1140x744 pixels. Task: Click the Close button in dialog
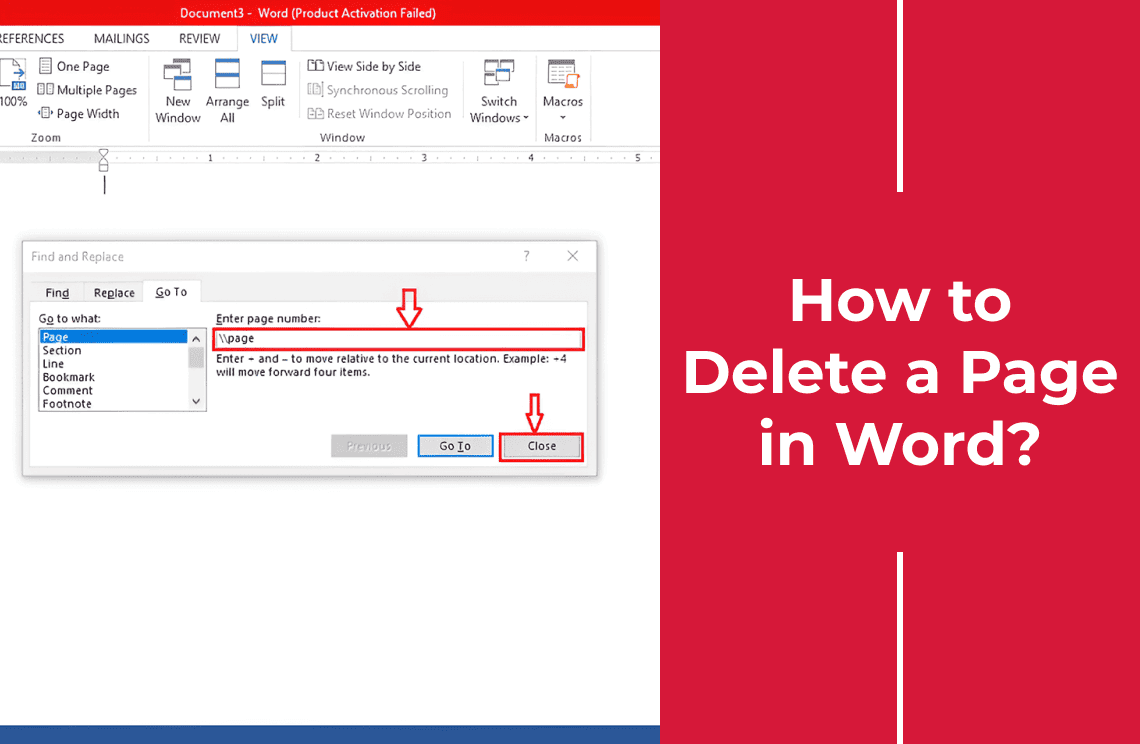[541, 446]
